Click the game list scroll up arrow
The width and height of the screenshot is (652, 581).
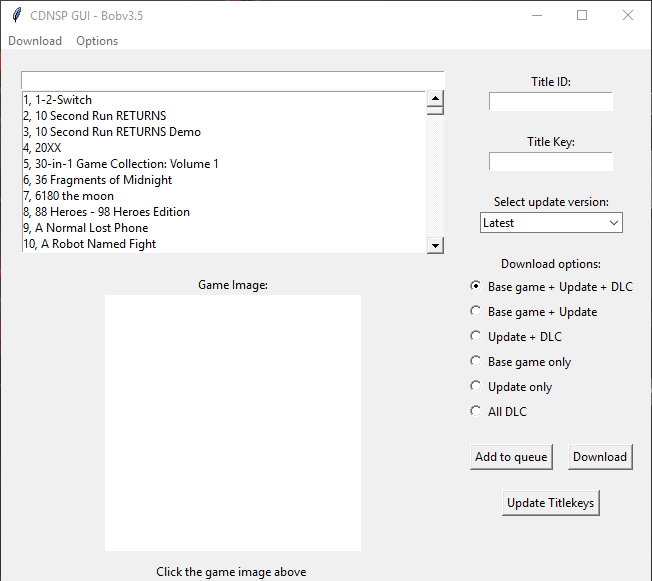tap(435, 99)
